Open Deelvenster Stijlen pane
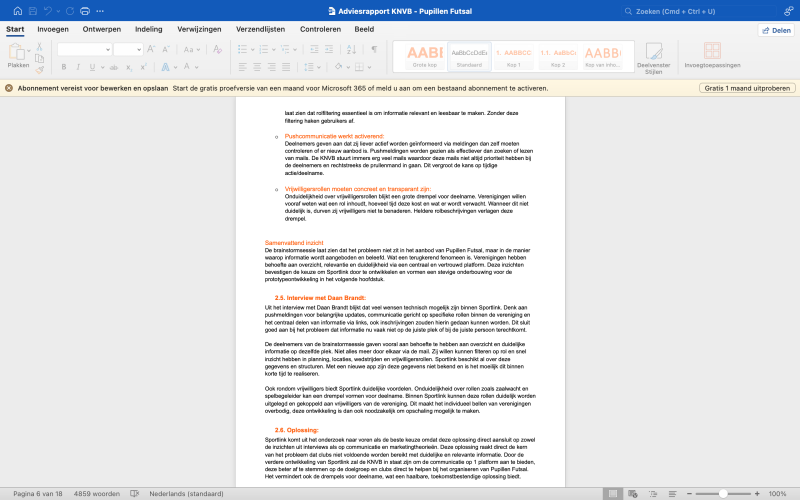This screenshot has width=800, height=500. [653, 56]
